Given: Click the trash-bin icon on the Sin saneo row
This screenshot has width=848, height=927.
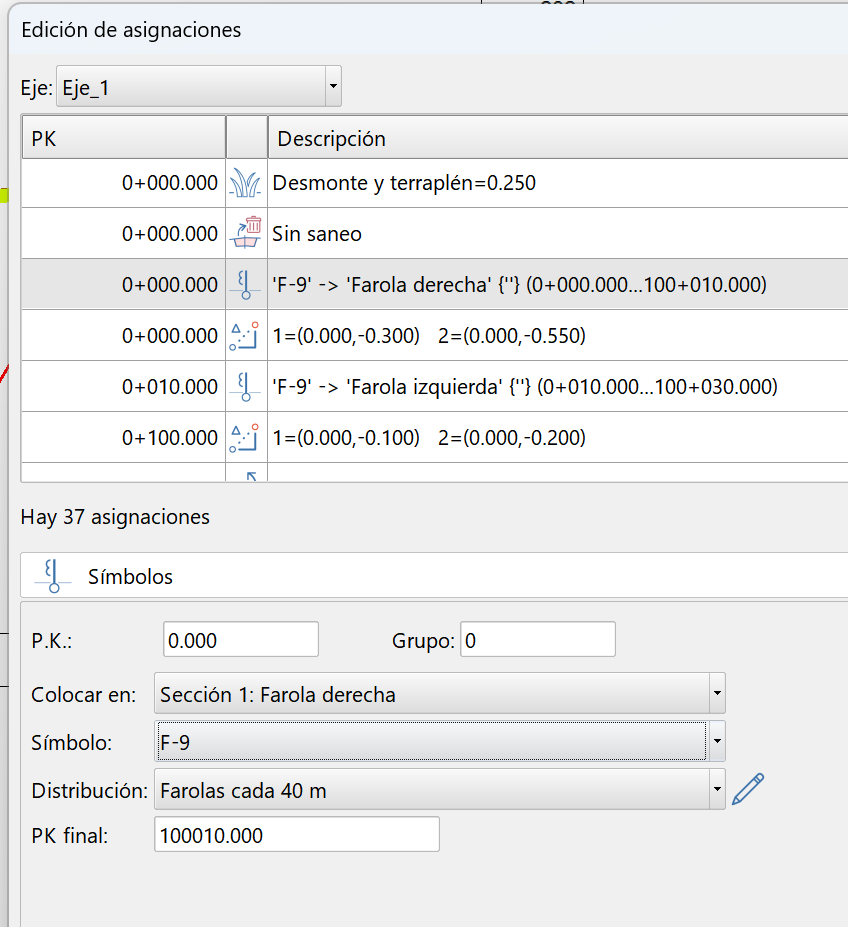Looking at the screenshot, I should pyautogui.click(x=246, y=233).
